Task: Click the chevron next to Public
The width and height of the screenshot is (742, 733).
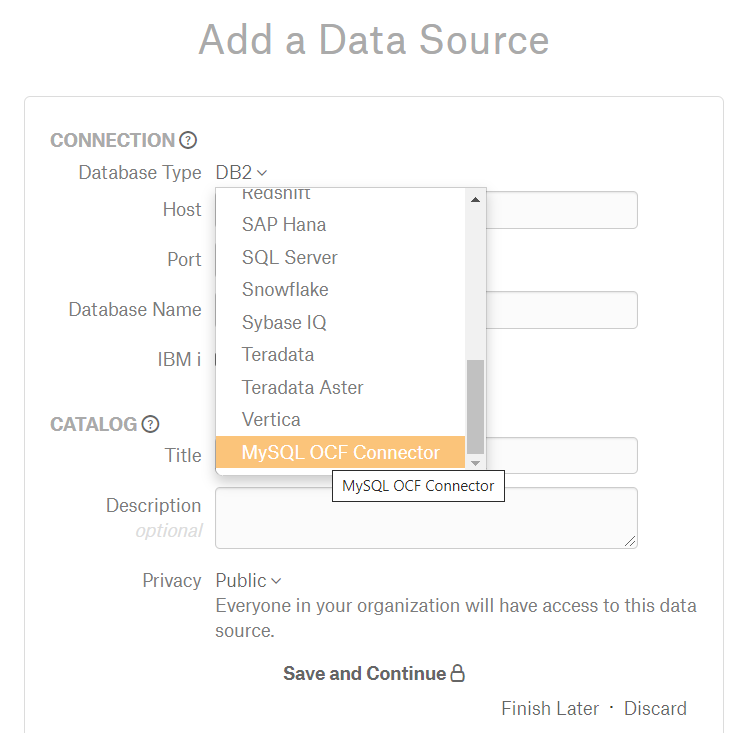Action: (276, 581)
